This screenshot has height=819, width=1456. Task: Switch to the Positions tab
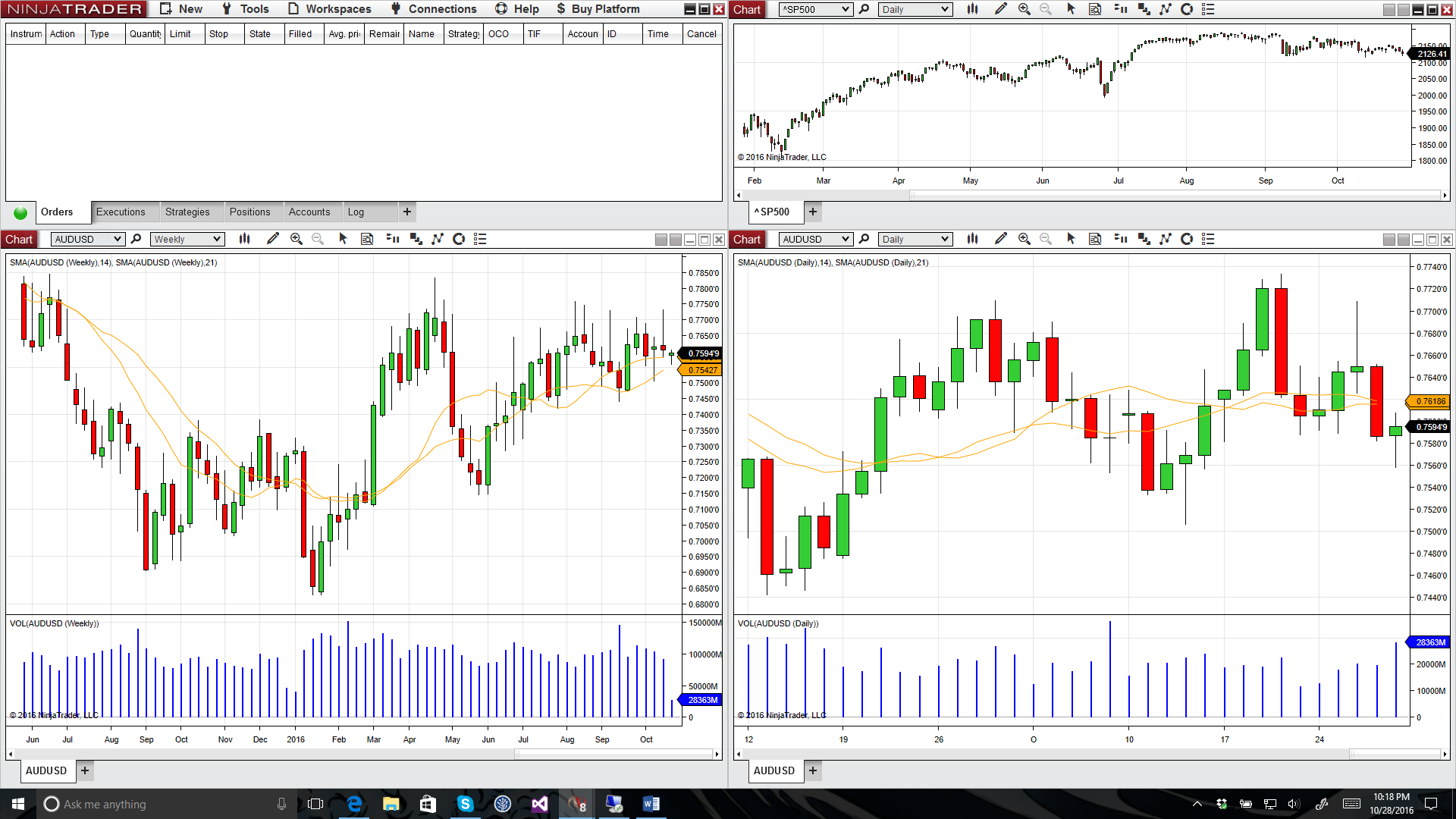249,212
